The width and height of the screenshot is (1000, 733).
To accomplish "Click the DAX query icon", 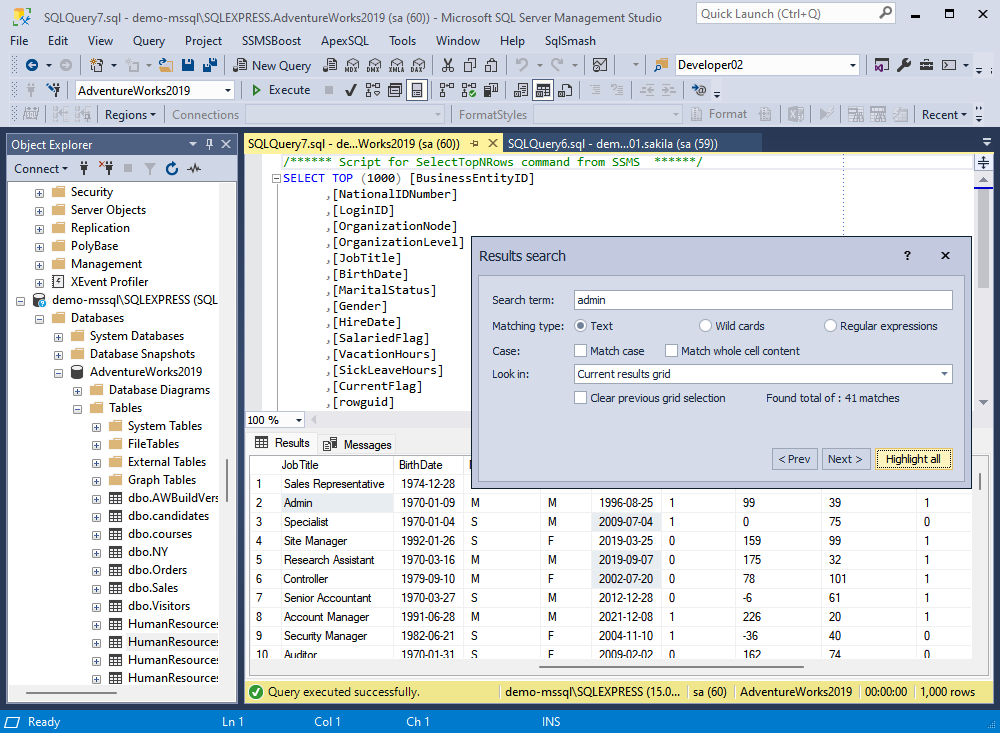I will 418,65.
